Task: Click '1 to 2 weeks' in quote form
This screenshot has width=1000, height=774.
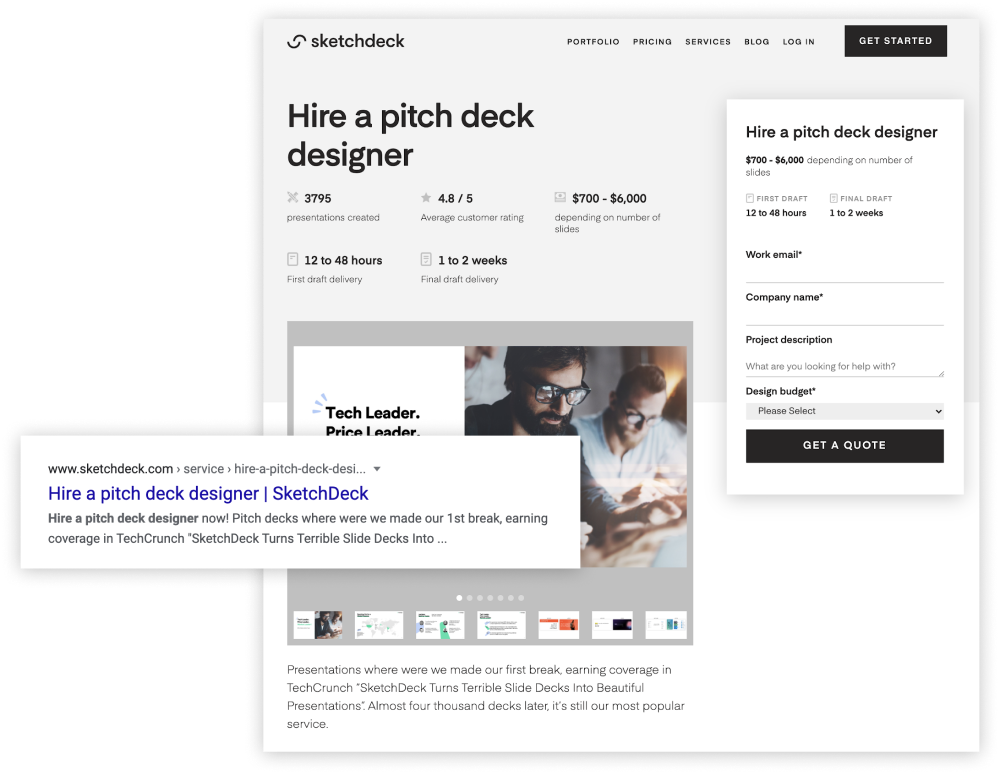Action: click(x=856, y=213)
